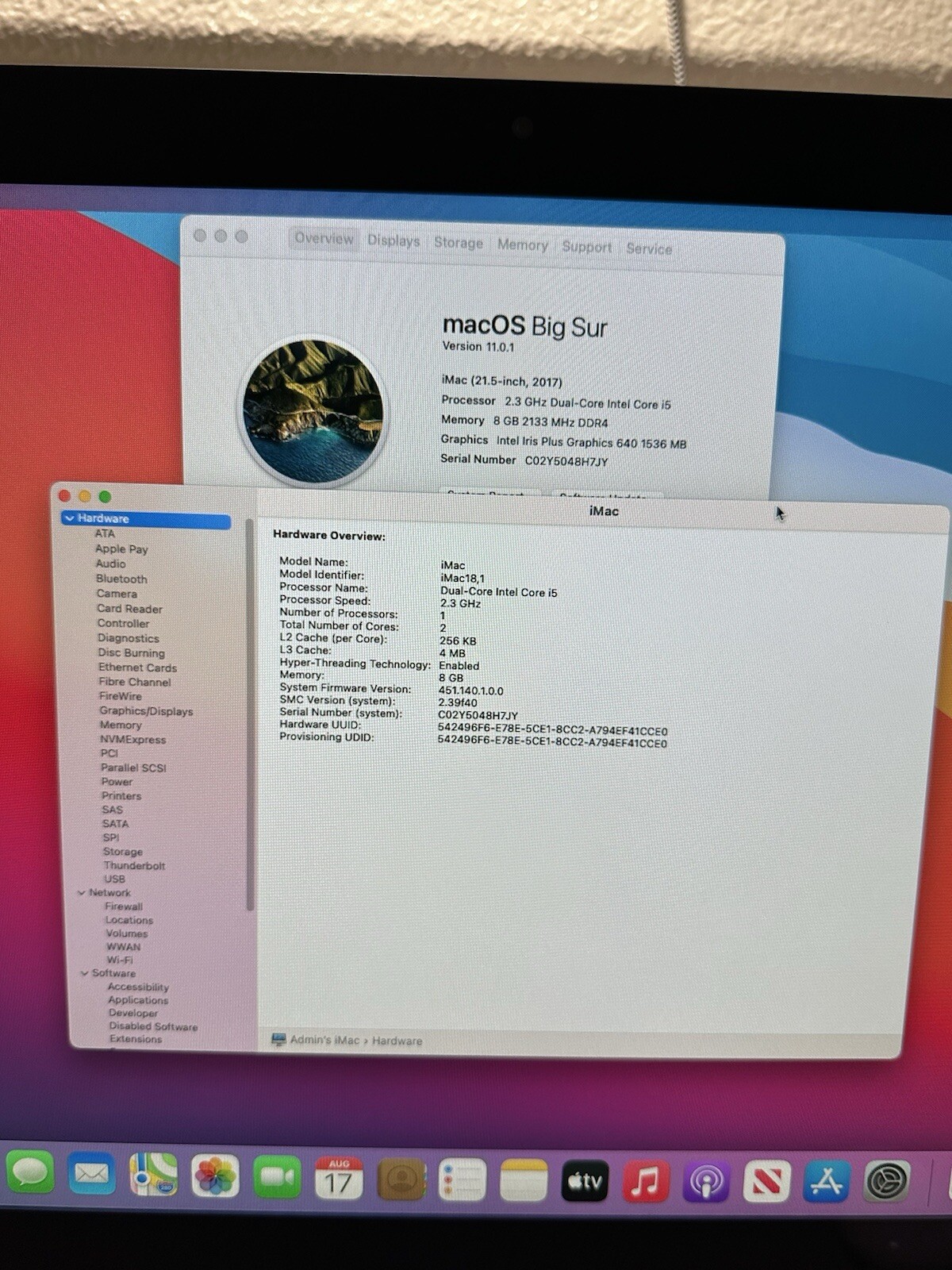Switch to the Displays tab
The image size is (952, 1270).
click(x=393, y=241)
